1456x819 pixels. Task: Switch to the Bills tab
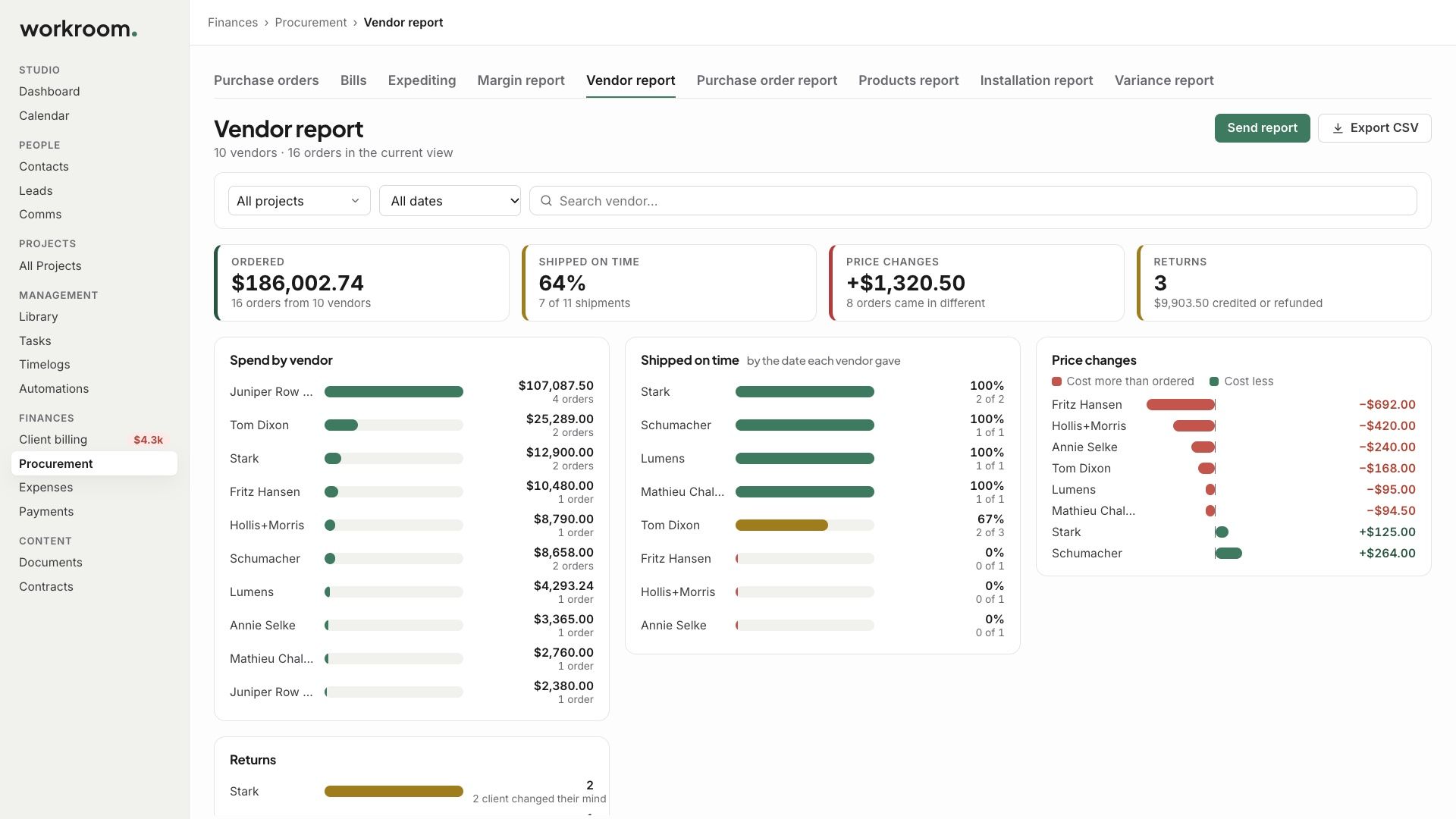pyautogui.click(x=353, y=80)
